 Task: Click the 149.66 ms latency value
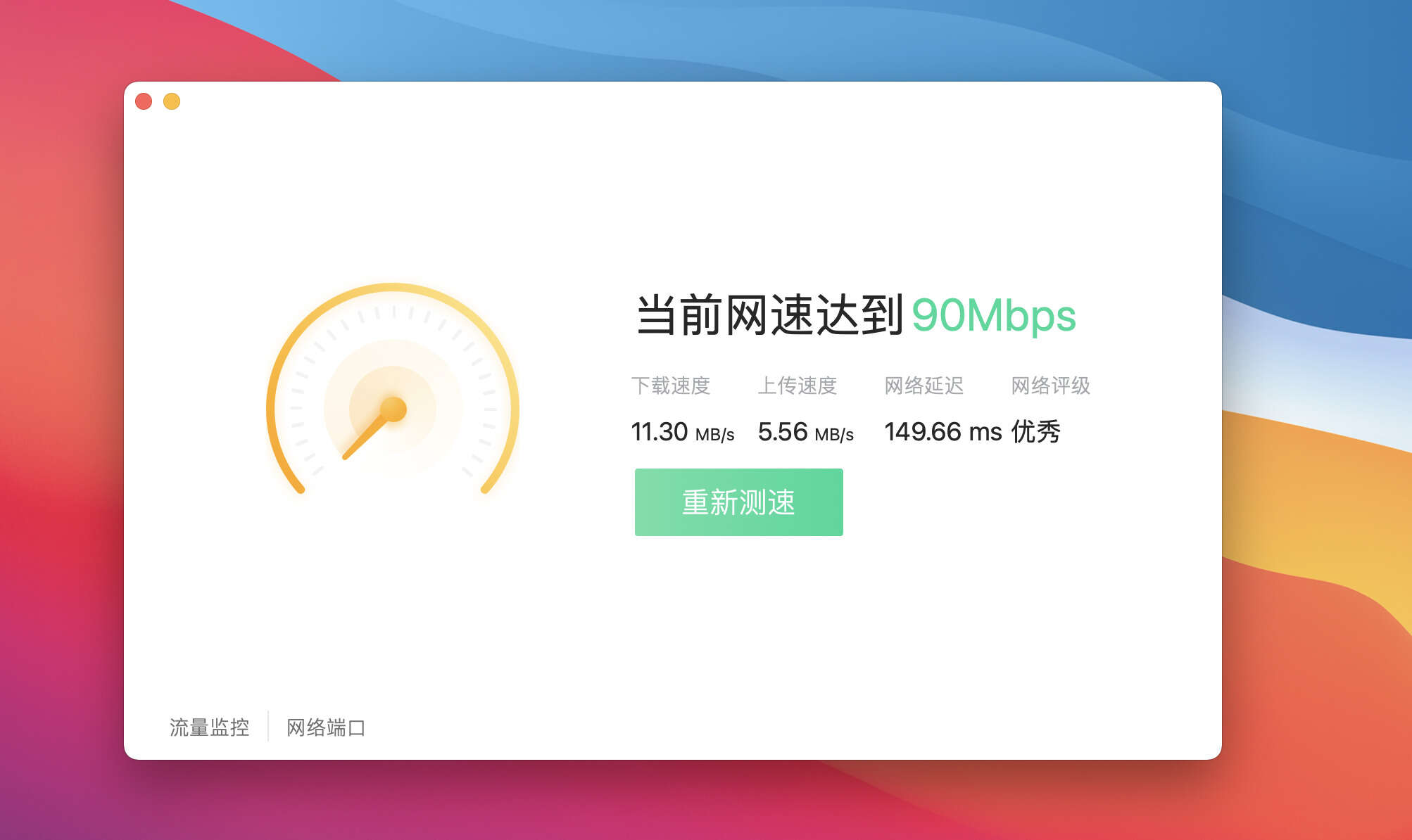tap(943, 432)
